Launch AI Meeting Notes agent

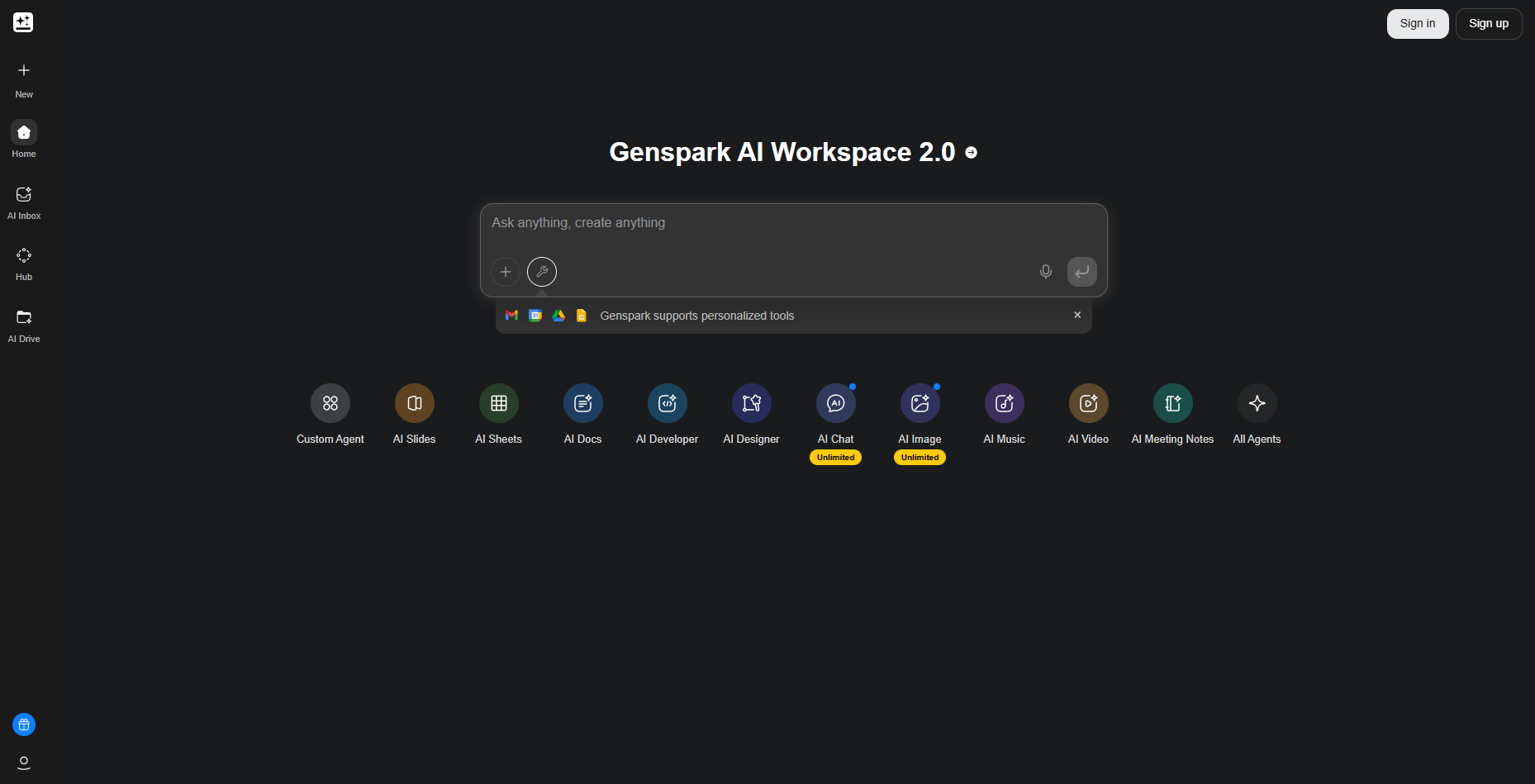(1172, 403)
